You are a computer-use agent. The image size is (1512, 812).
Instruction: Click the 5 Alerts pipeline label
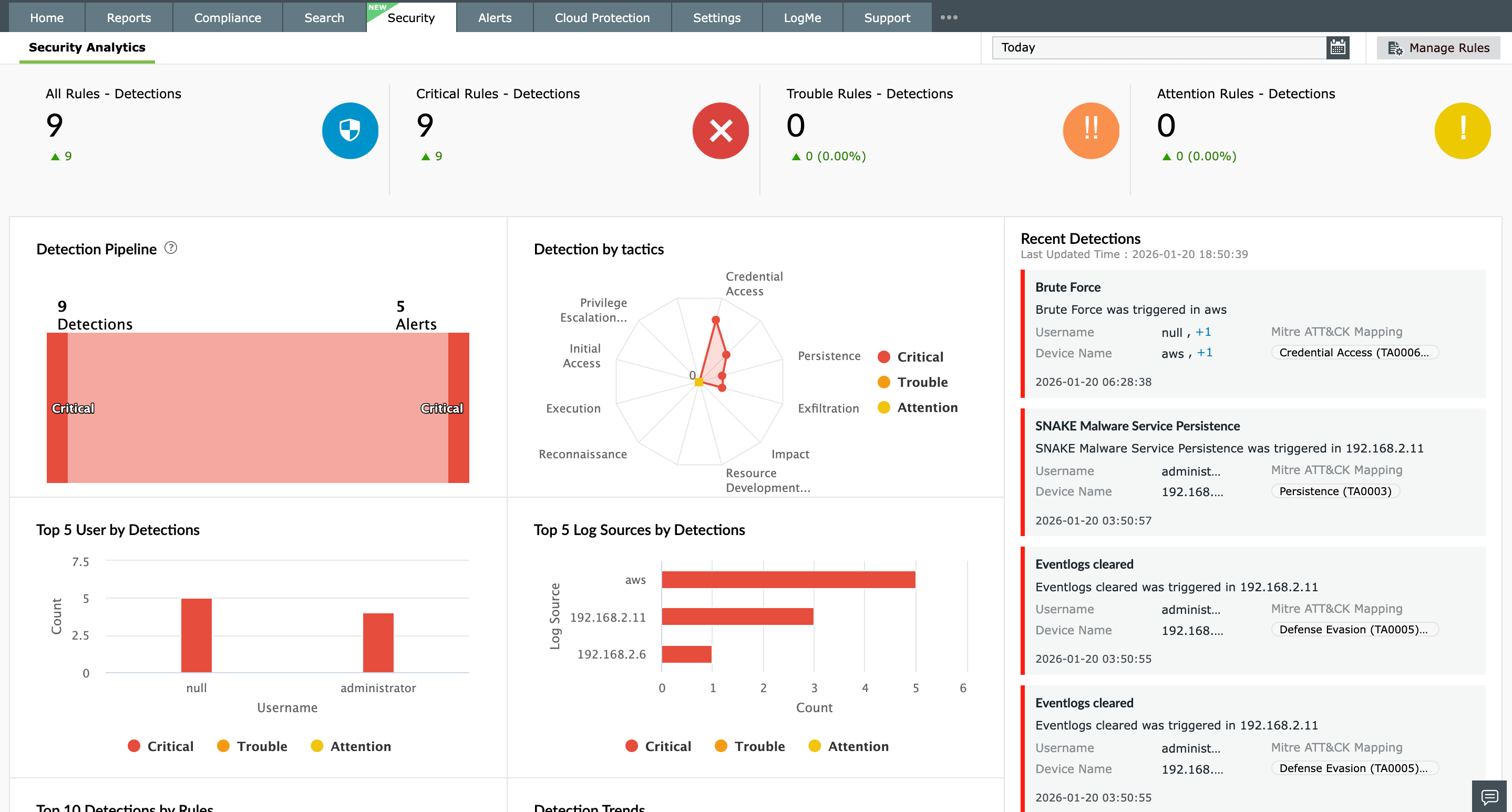416,315
